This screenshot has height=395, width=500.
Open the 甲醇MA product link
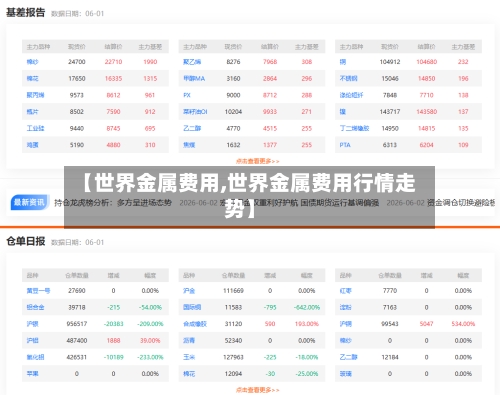tap(194, 78)
